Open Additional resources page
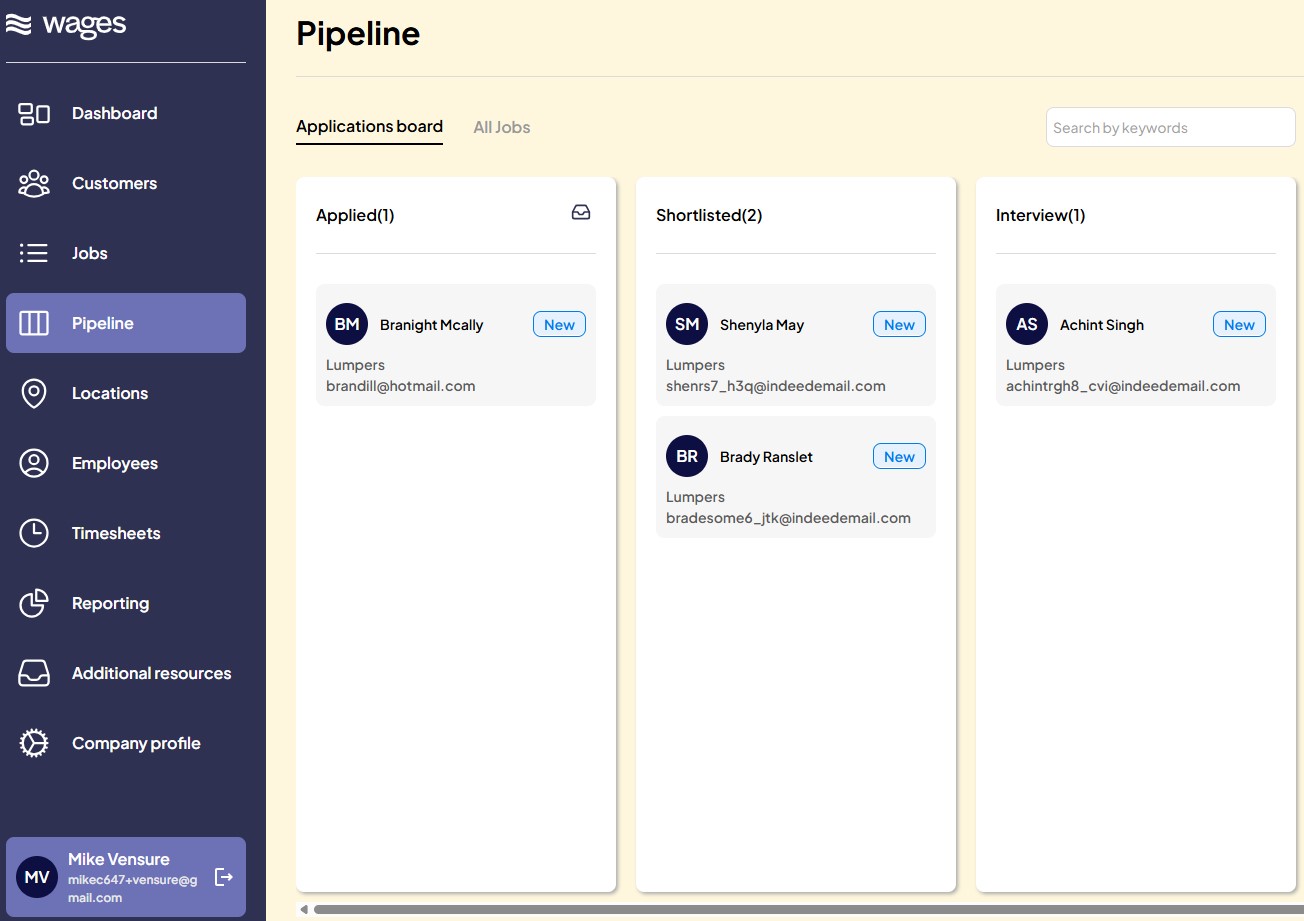1304x921 pixels. coord(126,674)
